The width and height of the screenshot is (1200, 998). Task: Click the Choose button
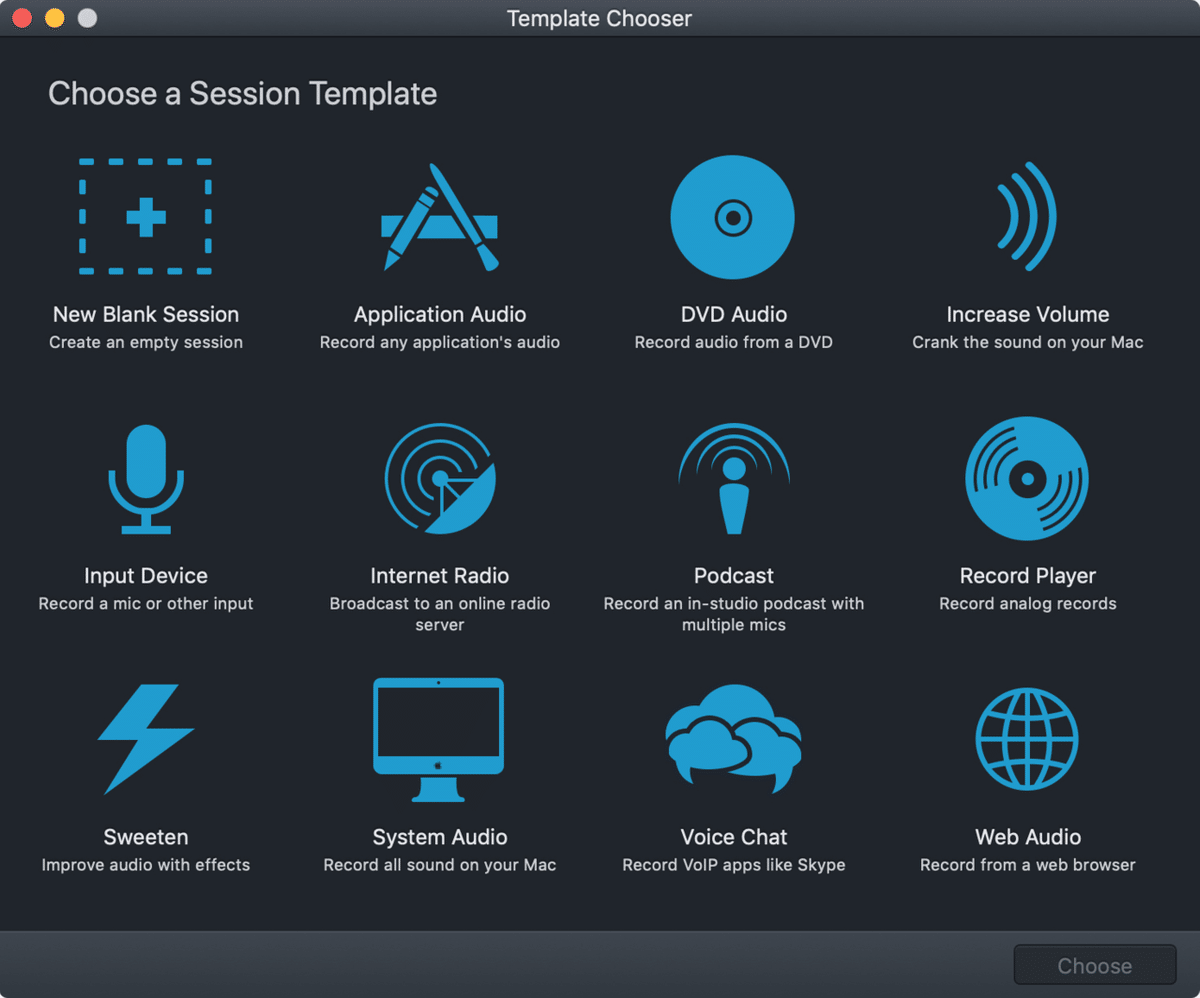1095,966
